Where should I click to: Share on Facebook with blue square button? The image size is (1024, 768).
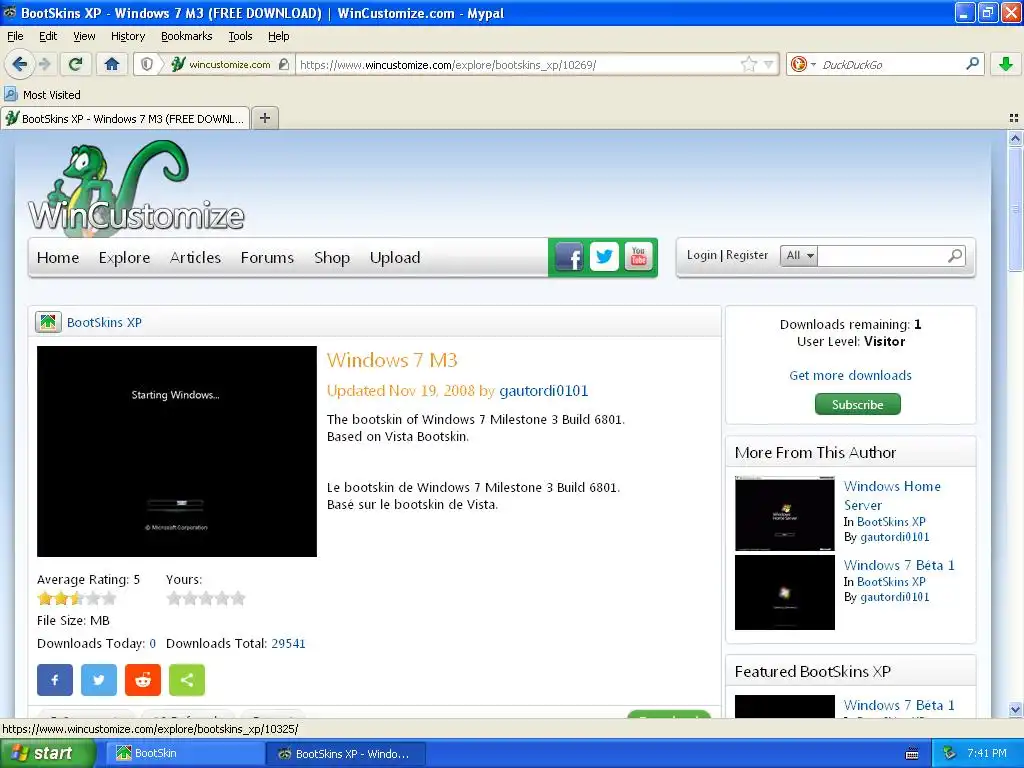click(55, 680)
